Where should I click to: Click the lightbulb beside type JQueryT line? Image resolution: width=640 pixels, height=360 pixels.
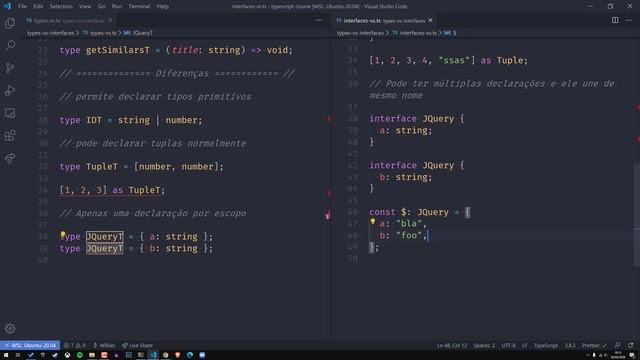pos(63,234)
